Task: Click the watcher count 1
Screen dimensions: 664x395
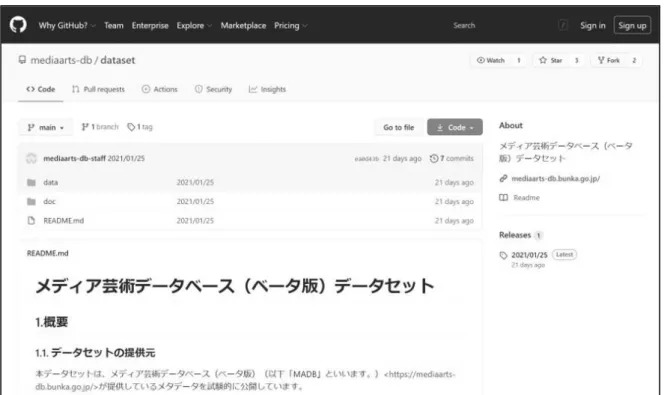Action: [x=518, y=61]
